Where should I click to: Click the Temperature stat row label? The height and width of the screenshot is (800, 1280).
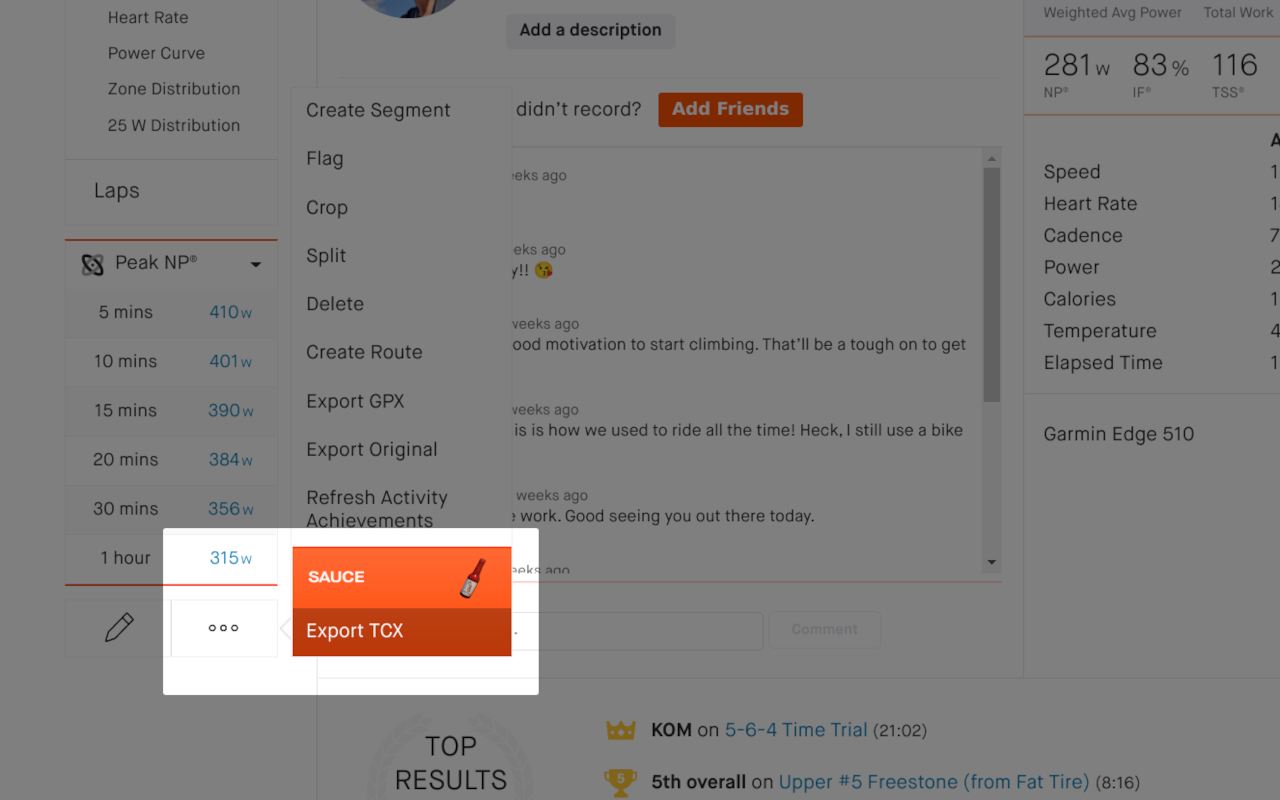click(x=1100, y=331)
